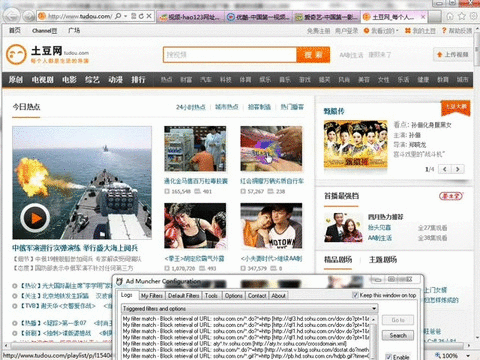Toggle Keep this window on top checkbox
Screen dimensions: 480x360
355,295
